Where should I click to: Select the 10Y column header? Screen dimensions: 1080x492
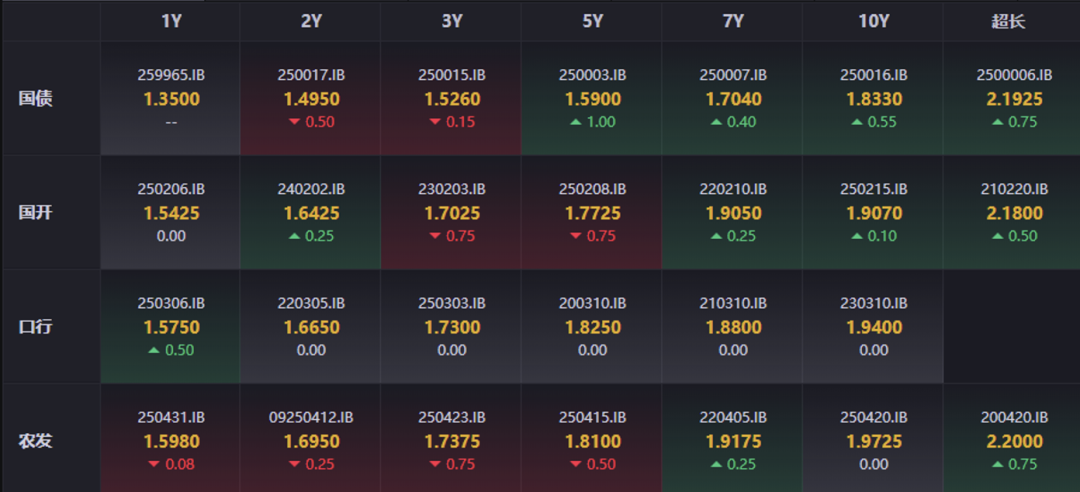873,21
